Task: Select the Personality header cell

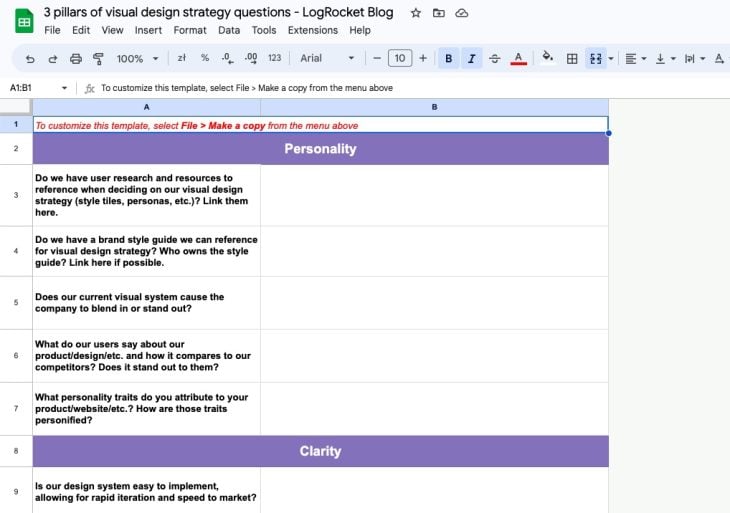Action: (x=320, y=148)
